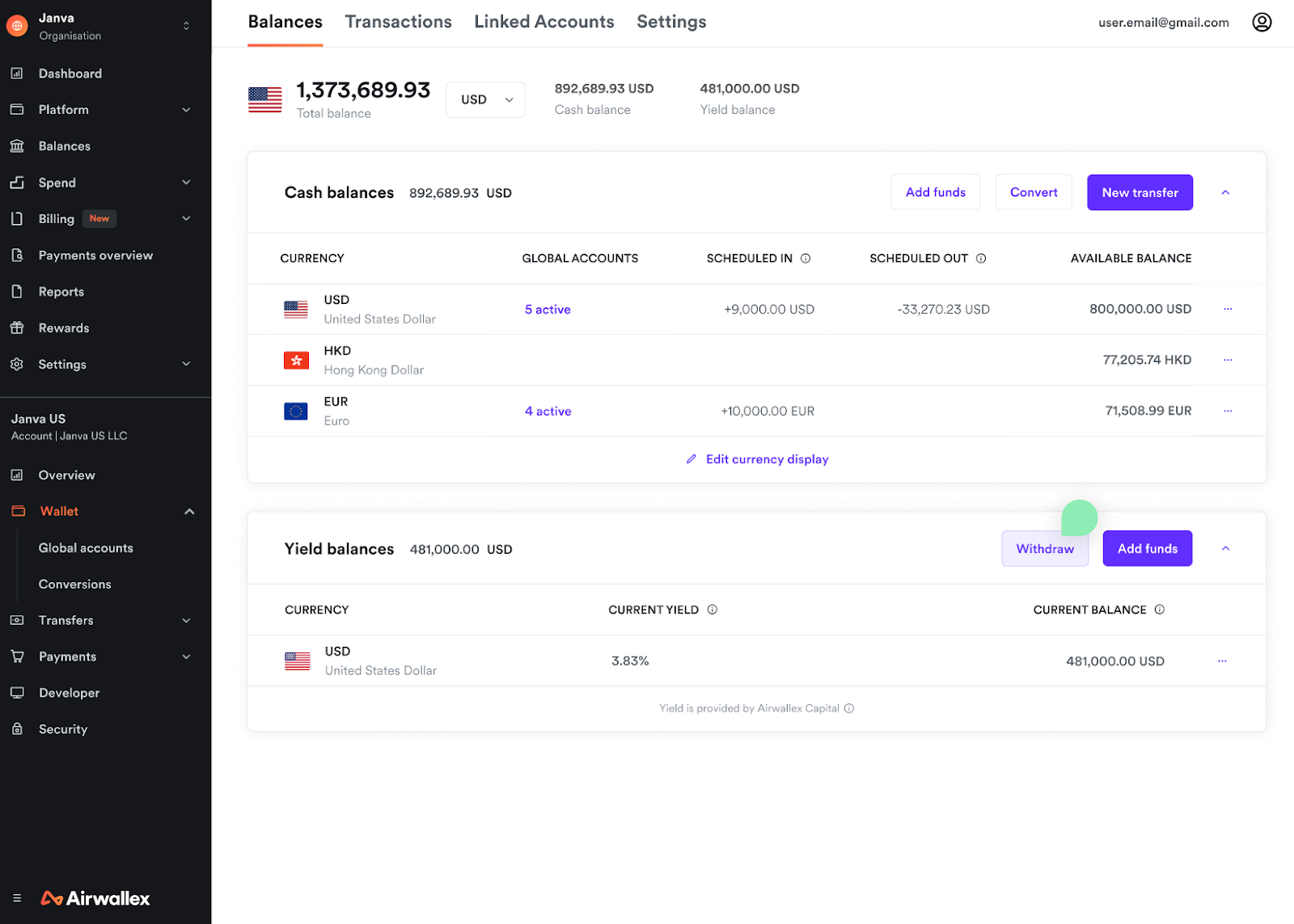
Task: Click the Withdraw button
Action: tap(1045, 549)
